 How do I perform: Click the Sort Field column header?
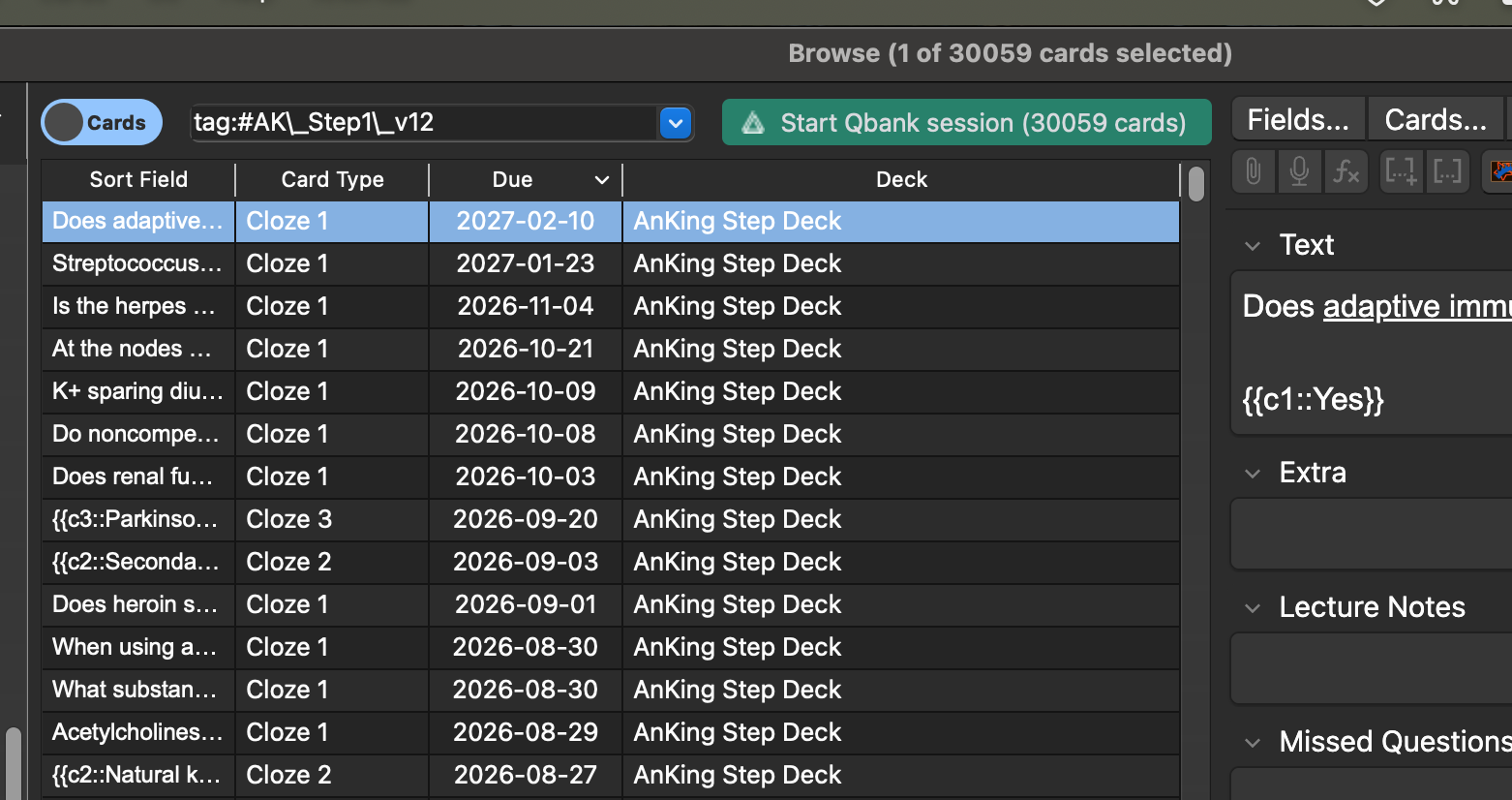138,180
